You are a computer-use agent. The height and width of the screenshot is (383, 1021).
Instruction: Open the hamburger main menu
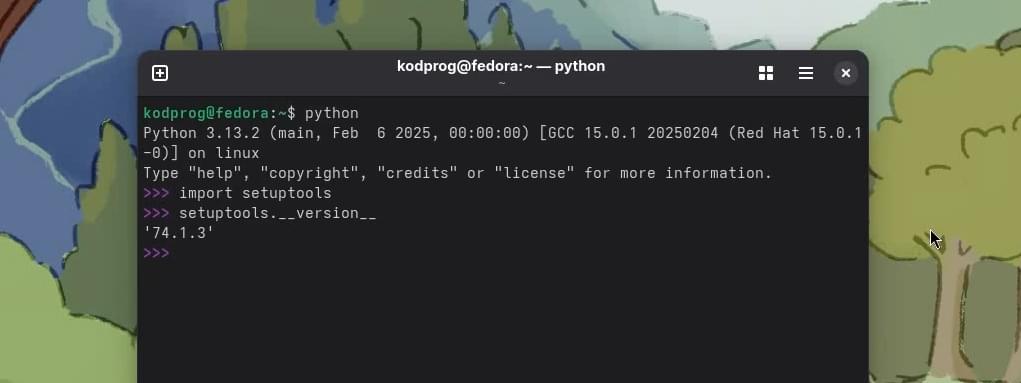click(x=805, y=73)
